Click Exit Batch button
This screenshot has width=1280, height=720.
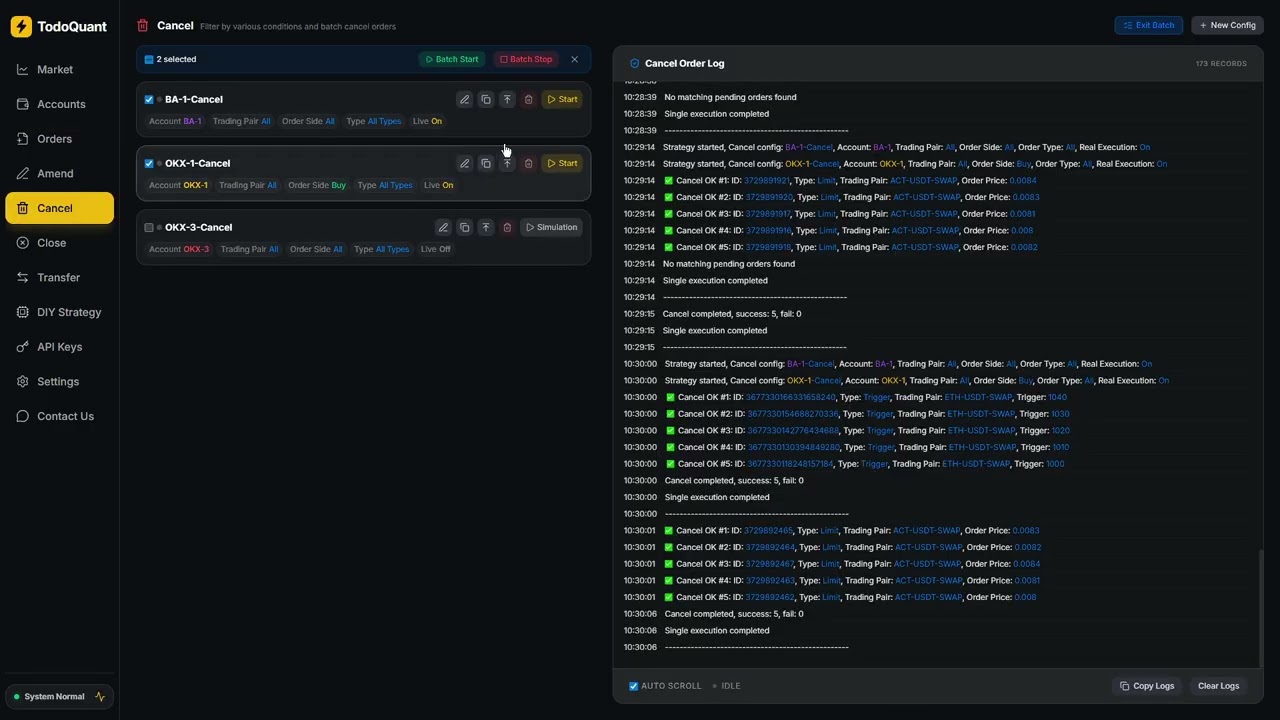pos(1149,26)
